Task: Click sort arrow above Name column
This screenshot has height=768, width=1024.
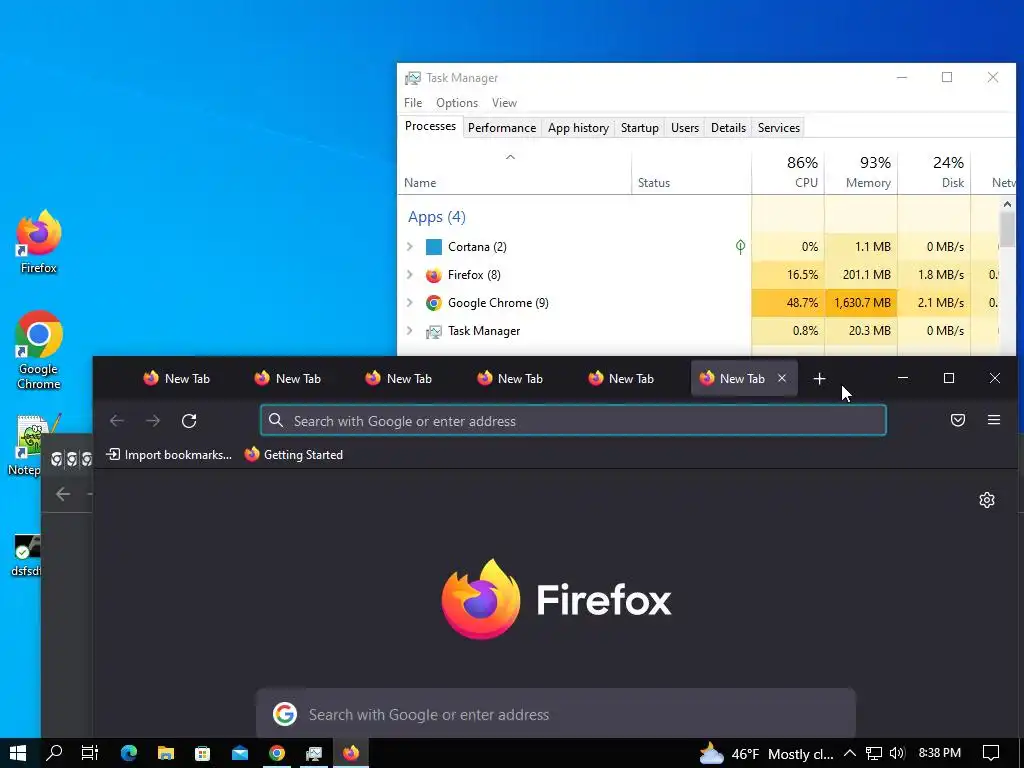Action: [511, 157]
